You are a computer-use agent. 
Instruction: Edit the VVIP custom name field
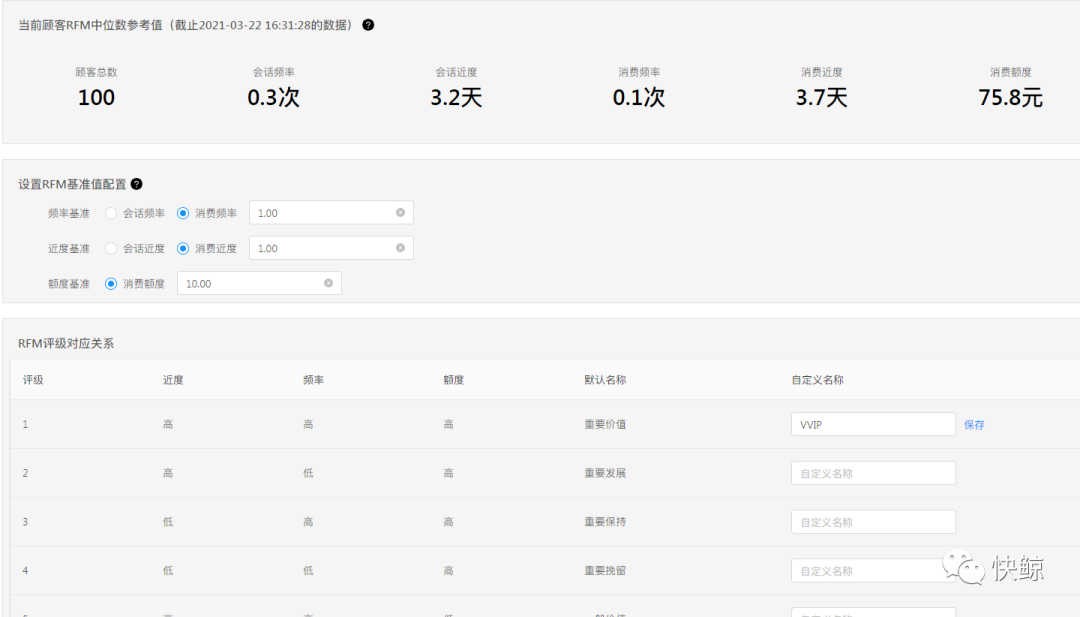[x=872, y=425]
